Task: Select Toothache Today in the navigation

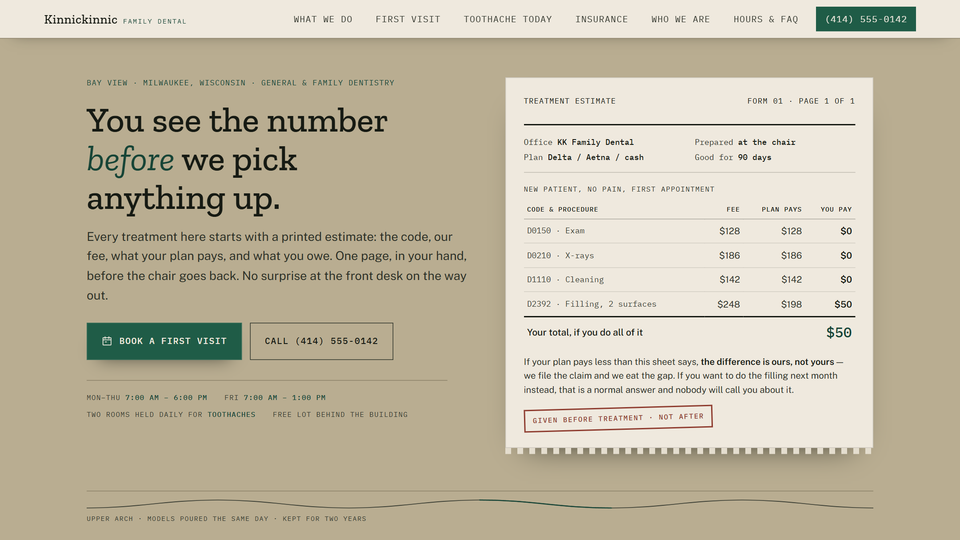Action: [508, 20]
